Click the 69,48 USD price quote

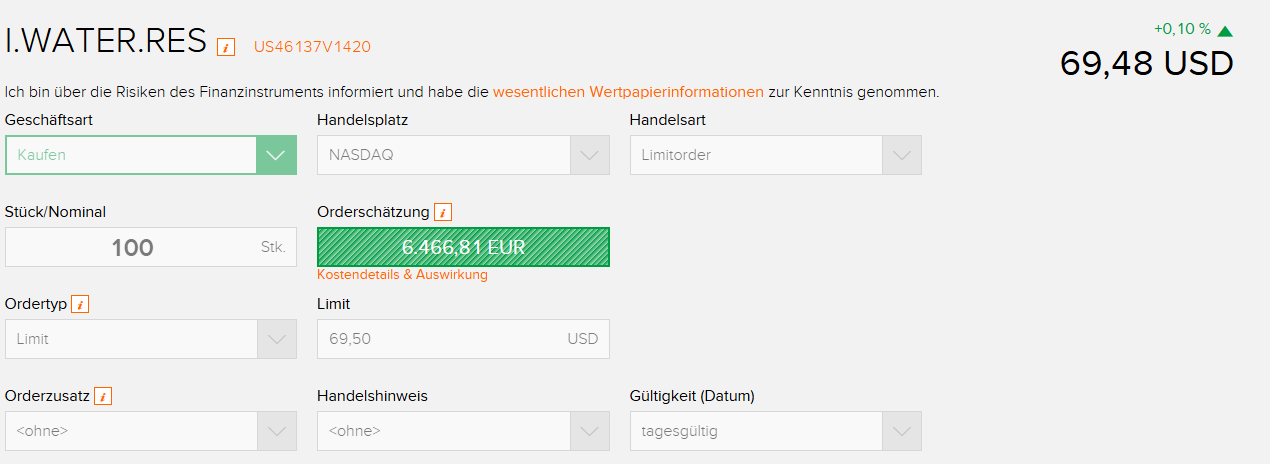pyautogui.click(x=1146, y=64)
